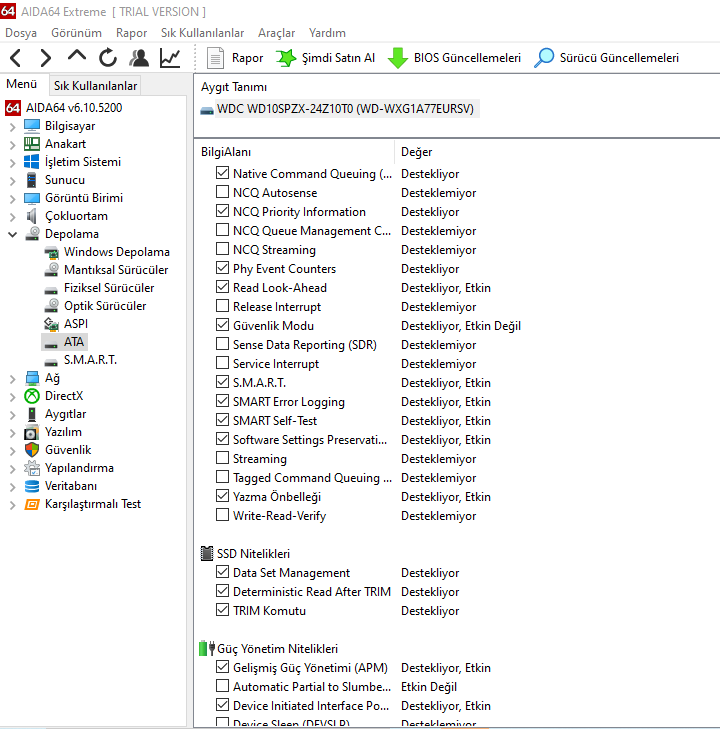Select the İşletim Sistemi Windows icon
The width and height of the screenshot is (720, 729).
[x=32, y=162]
